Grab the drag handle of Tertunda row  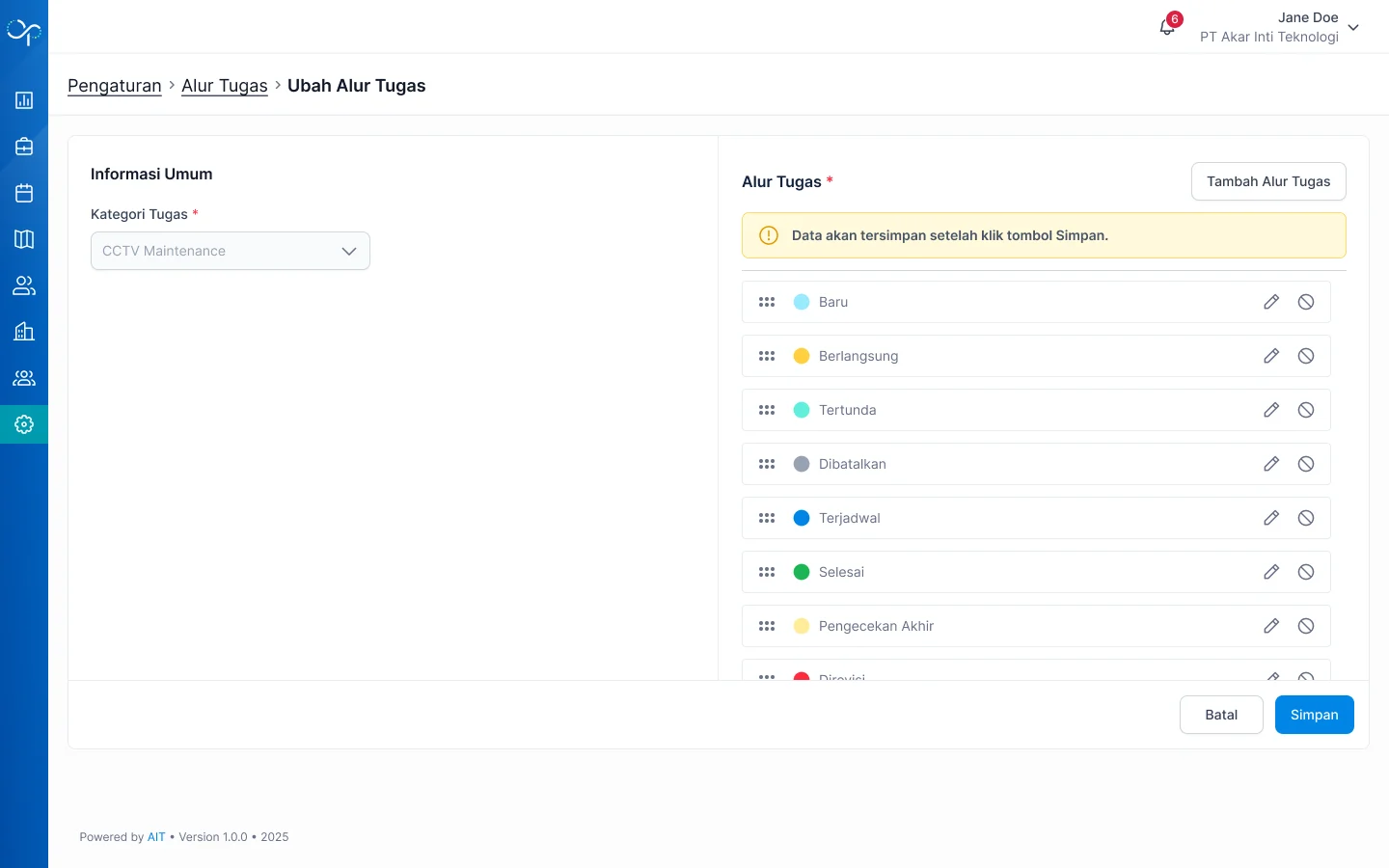(x=767, y=410)
